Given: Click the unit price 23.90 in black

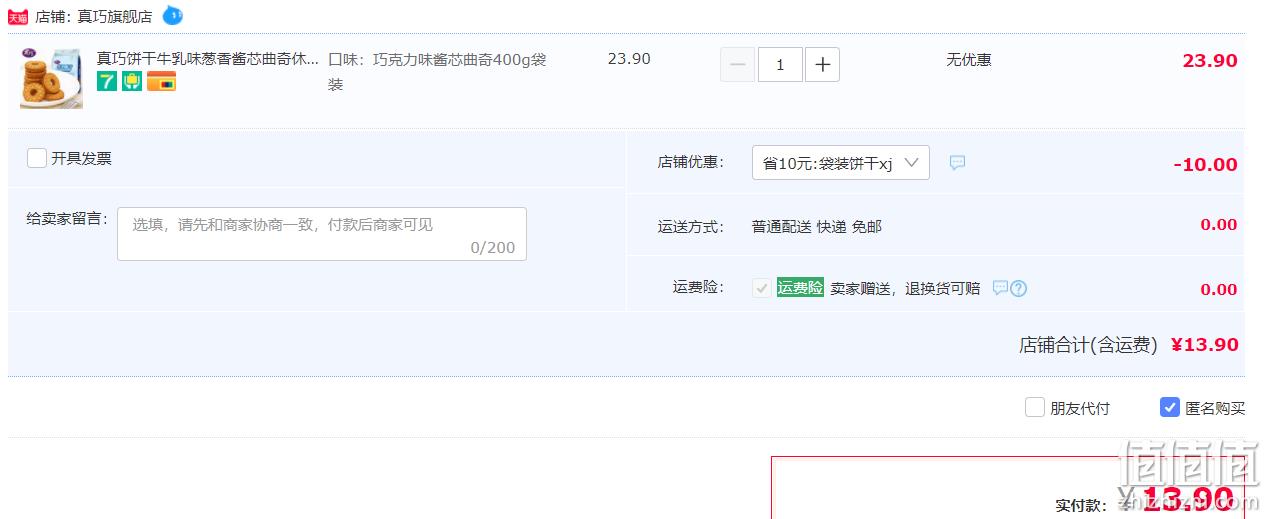Looking at the screenshot, I should (x=629, y=59).
